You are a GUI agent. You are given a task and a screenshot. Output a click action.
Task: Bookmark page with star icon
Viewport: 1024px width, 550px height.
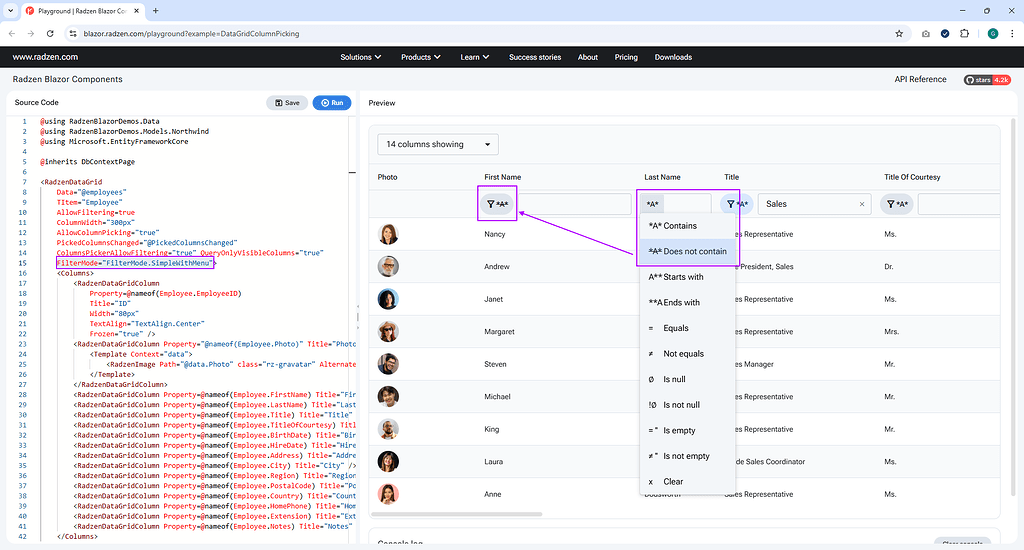(899, 33)
